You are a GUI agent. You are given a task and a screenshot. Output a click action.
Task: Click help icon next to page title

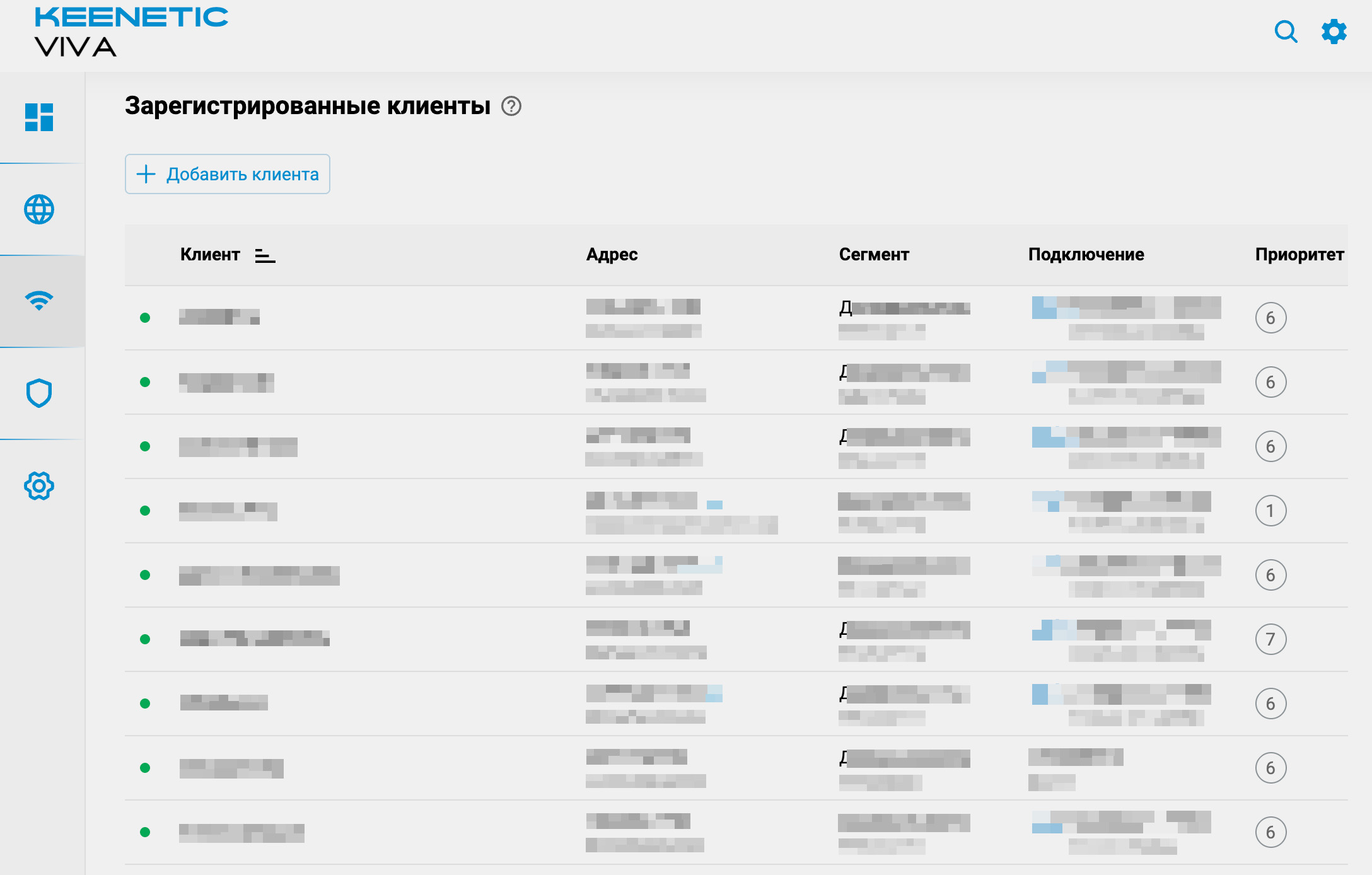point(511,106)
